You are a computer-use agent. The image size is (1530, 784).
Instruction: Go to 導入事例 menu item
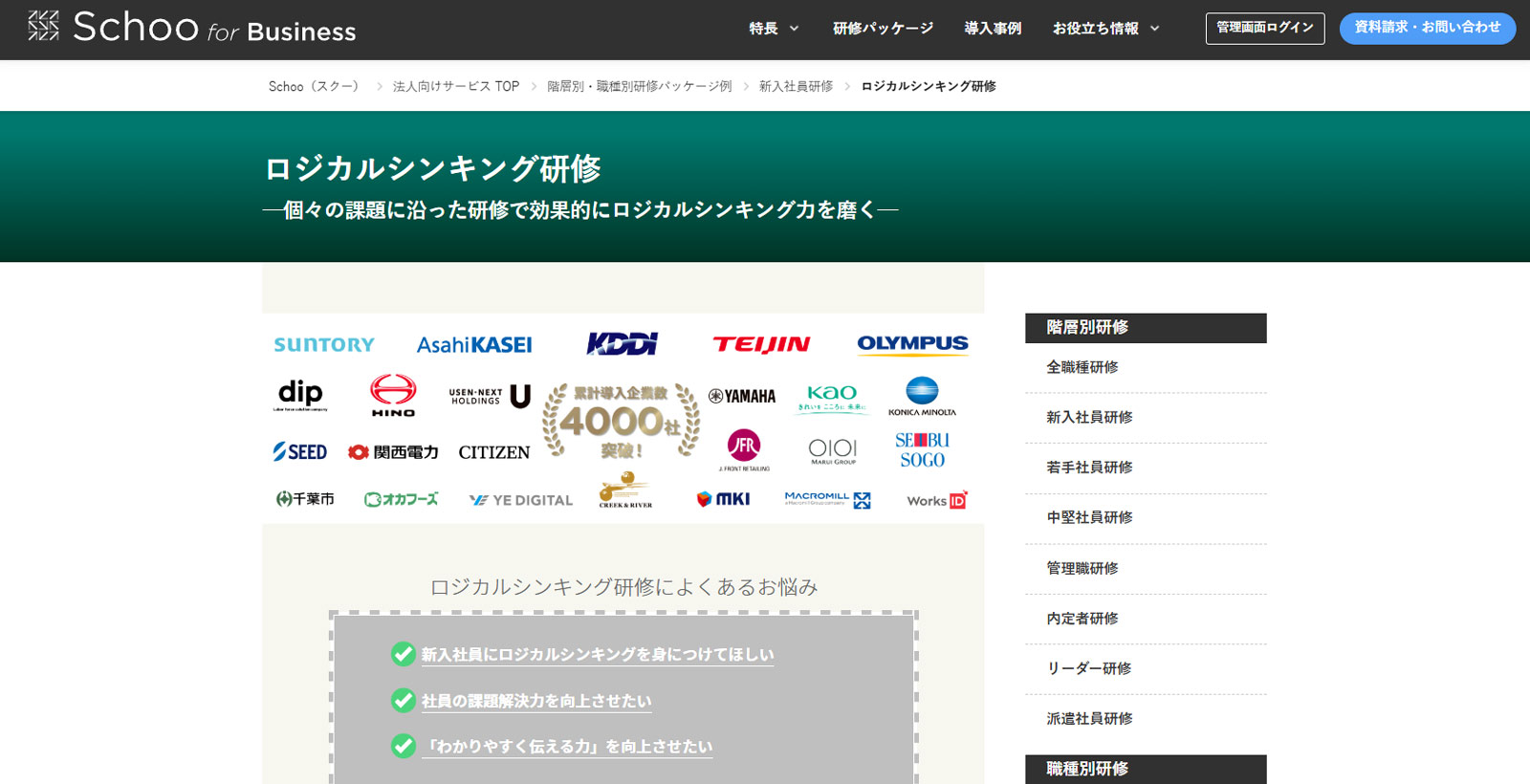(x=993, y=29)
